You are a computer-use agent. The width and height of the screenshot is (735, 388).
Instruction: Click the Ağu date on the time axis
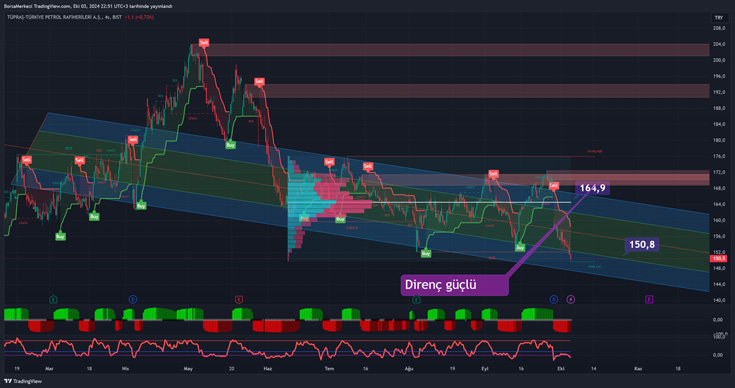pos(409,369)
